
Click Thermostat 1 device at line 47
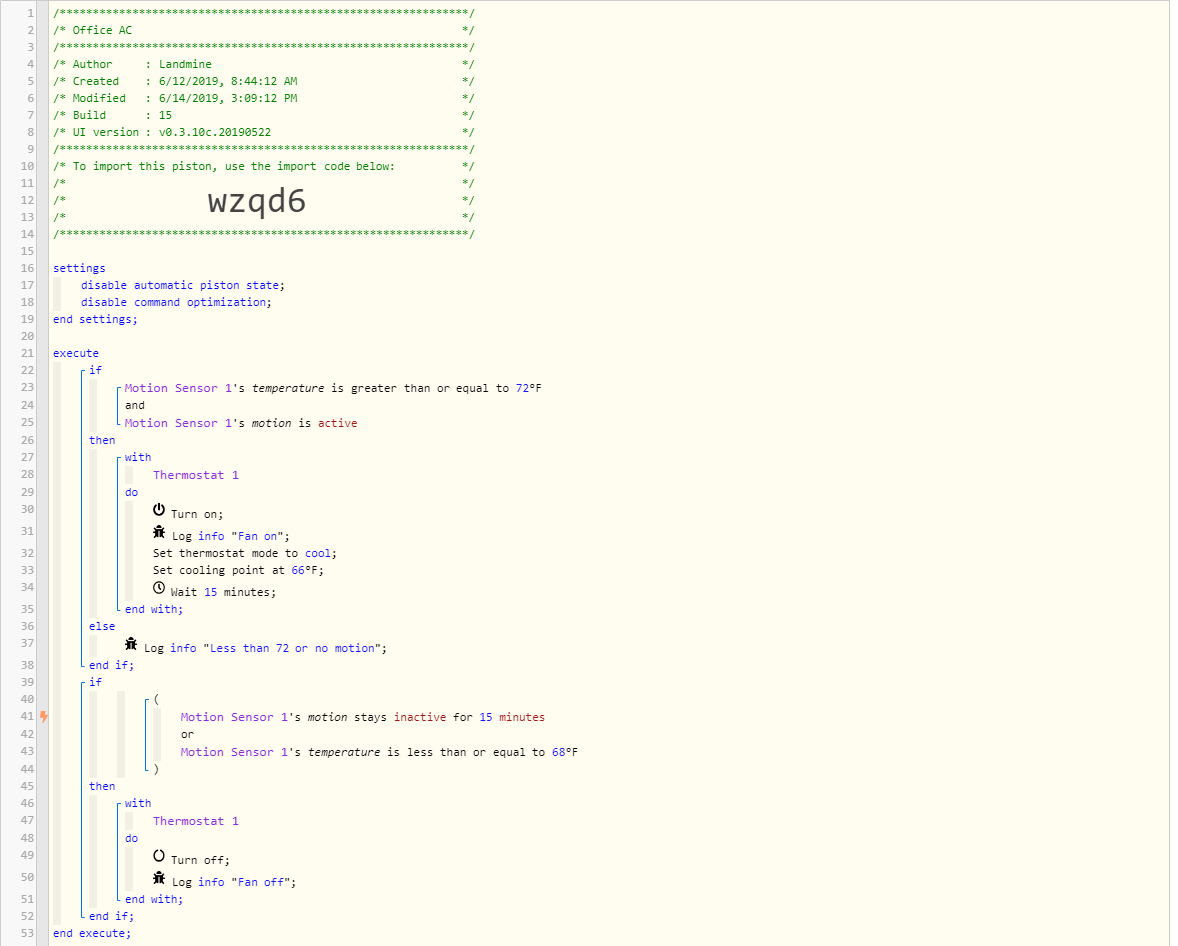coord(196,821)
